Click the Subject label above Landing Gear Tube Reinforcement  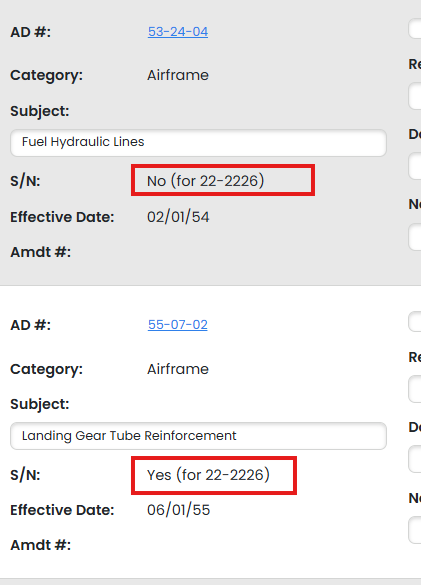(40, 404)
